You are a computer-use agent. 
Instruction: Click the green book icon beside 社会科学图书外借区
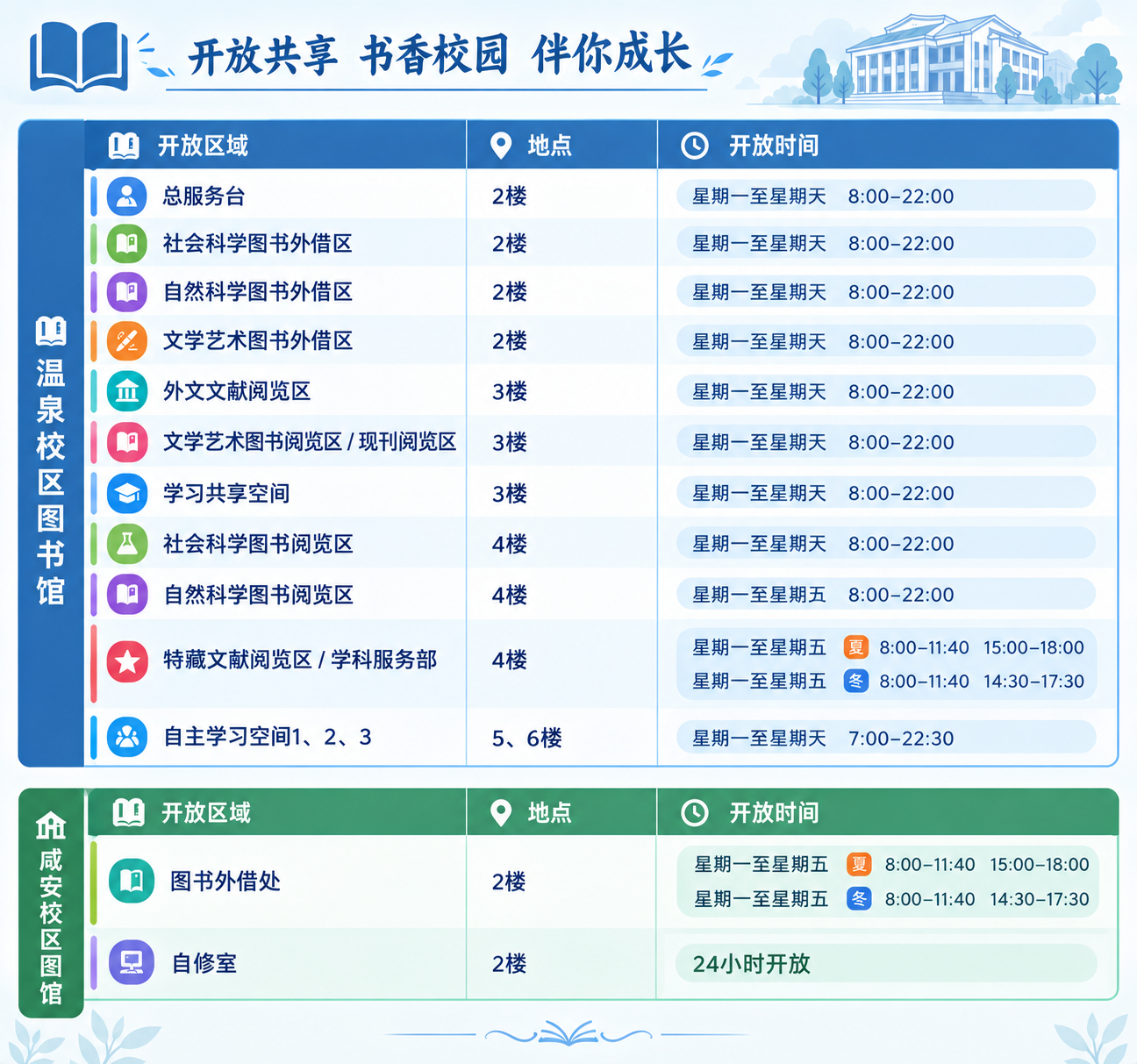tap(127, 243)
